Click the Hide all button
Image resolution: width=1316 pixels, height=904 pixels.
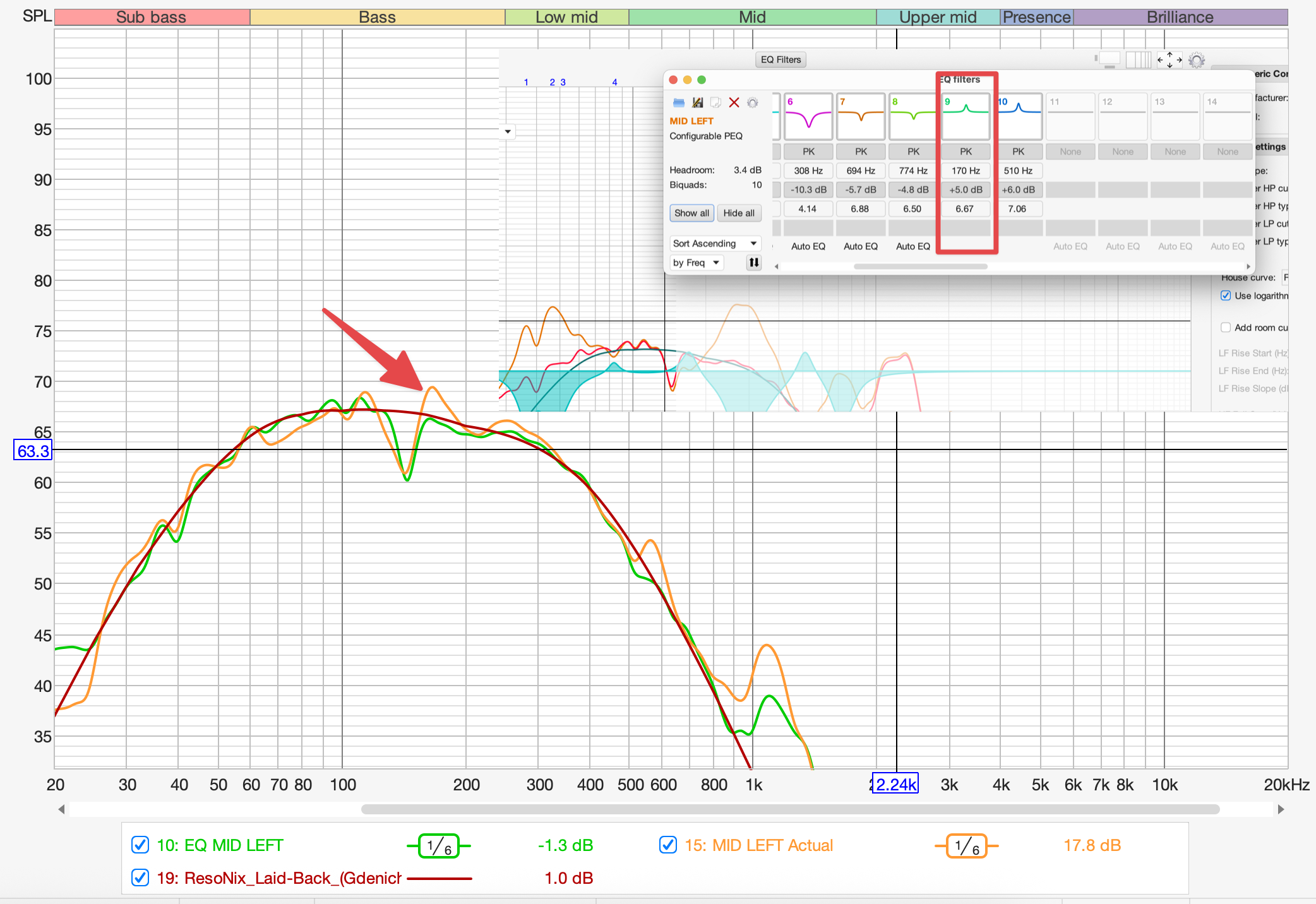(739, 213)
